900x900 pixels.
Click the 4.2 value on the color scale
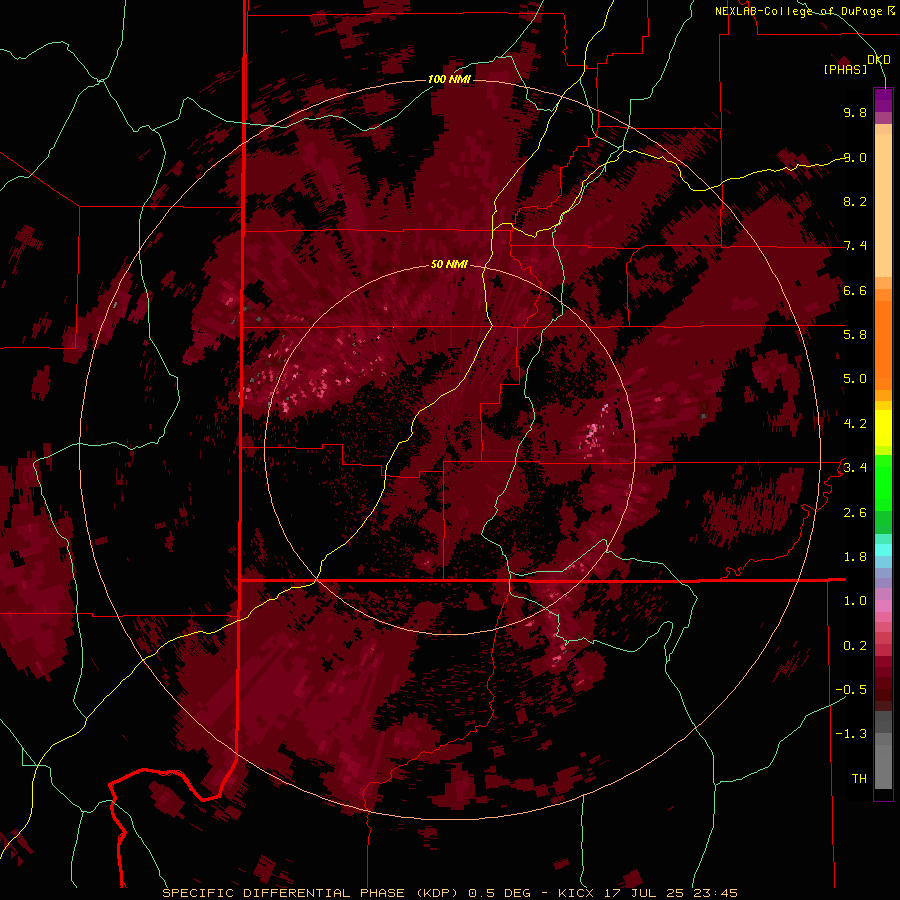click(855, 424)
